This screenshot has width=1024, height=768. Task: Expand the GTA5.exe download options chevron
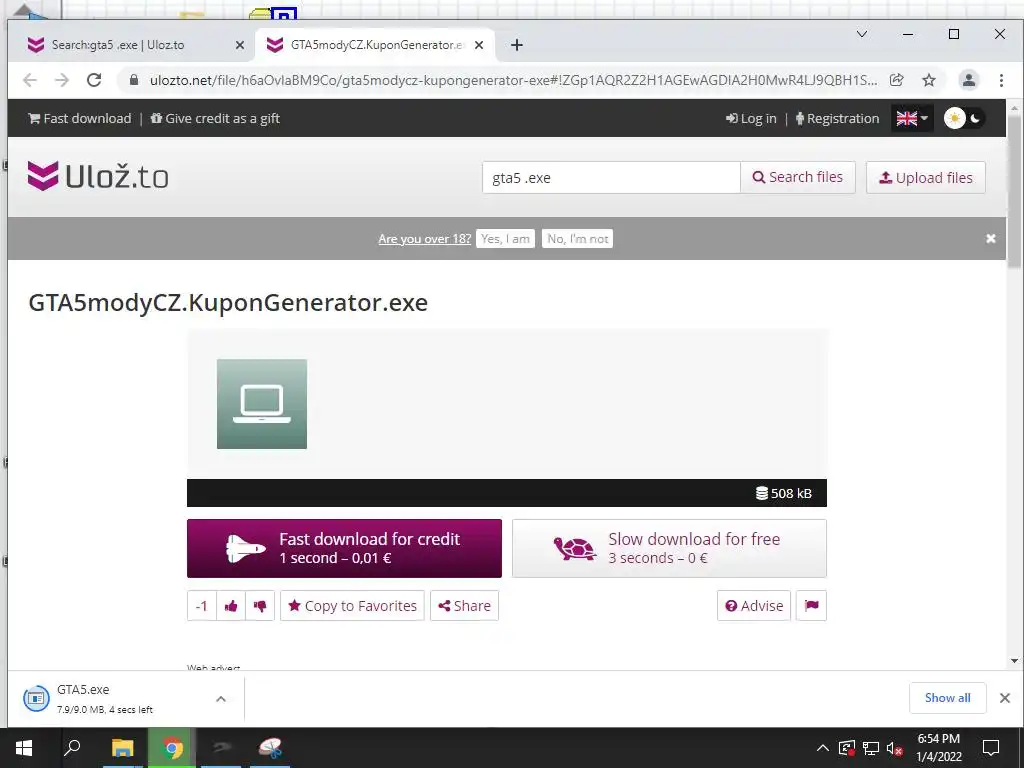point(221,699)
